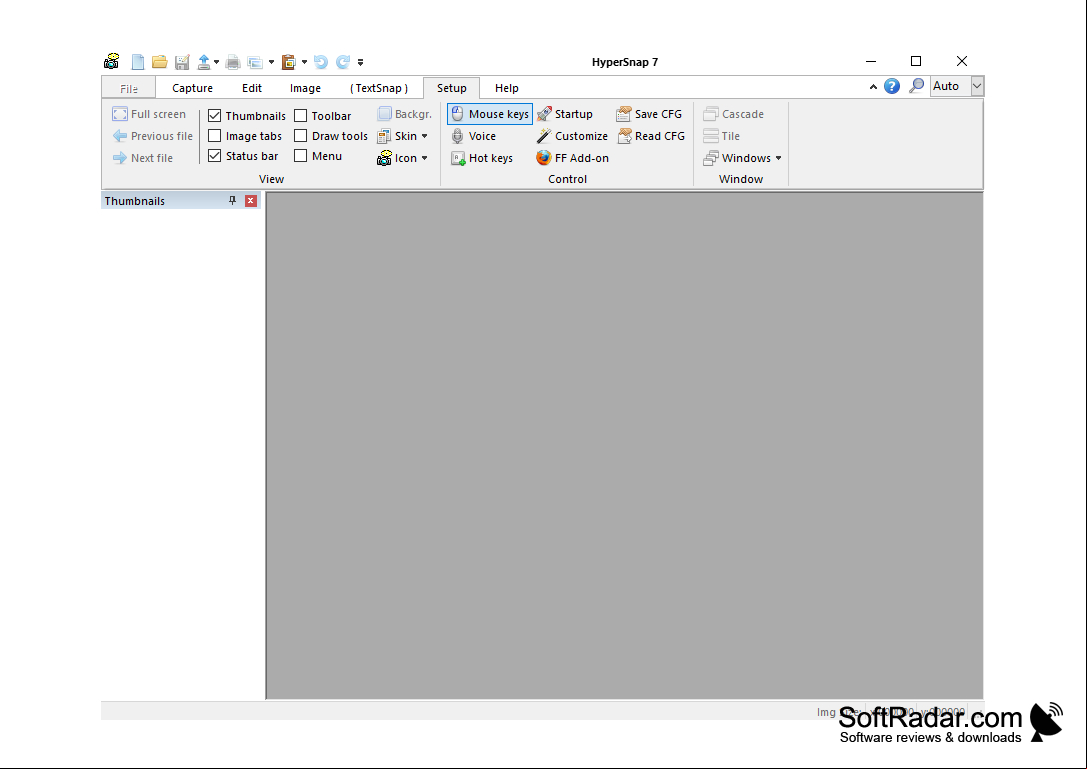Screen dimensions: 1087x769
Task: Click the magnifier zoom icon
Action: click(x=916, y=86)
